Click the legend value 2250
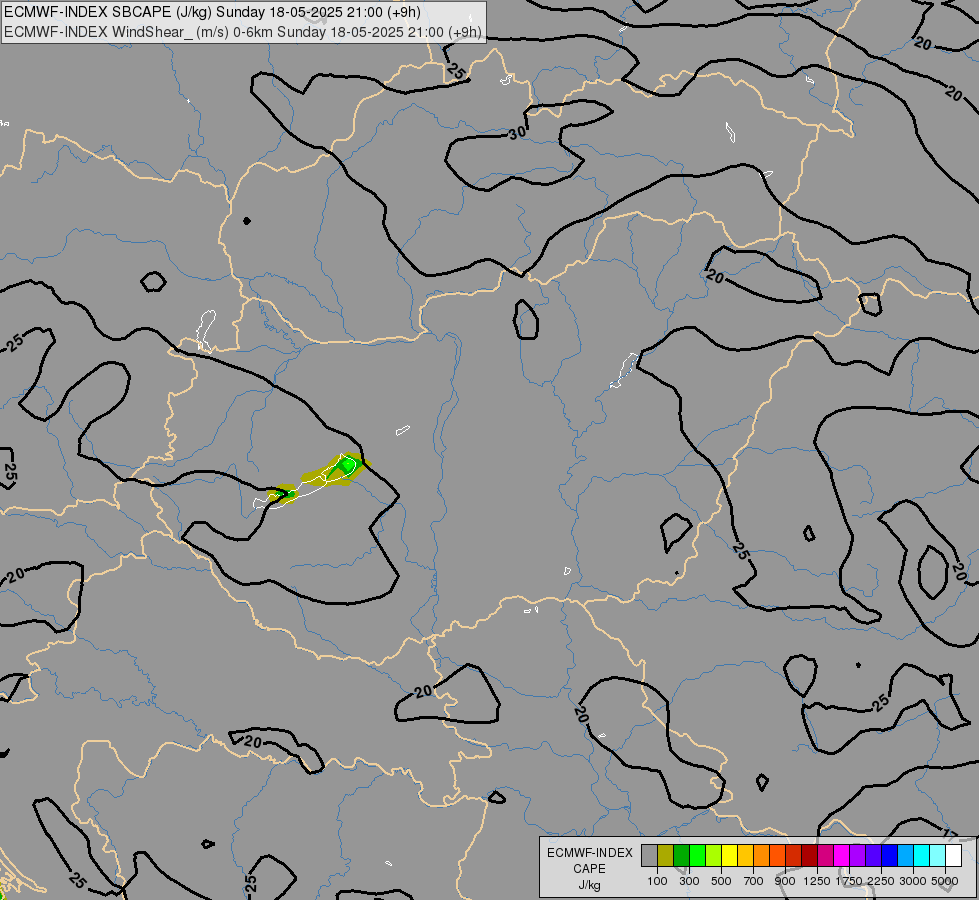This screenshot has width=979, height=900. coord(881,881)
